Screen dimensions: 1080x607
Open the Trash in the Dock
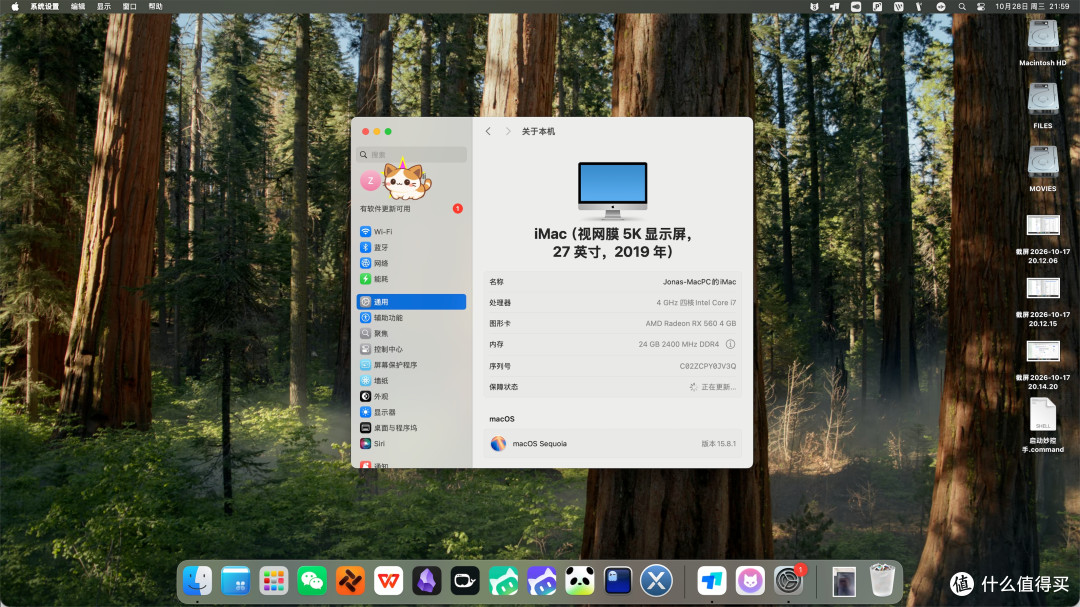pyautogui.click(x=882, y=579)
